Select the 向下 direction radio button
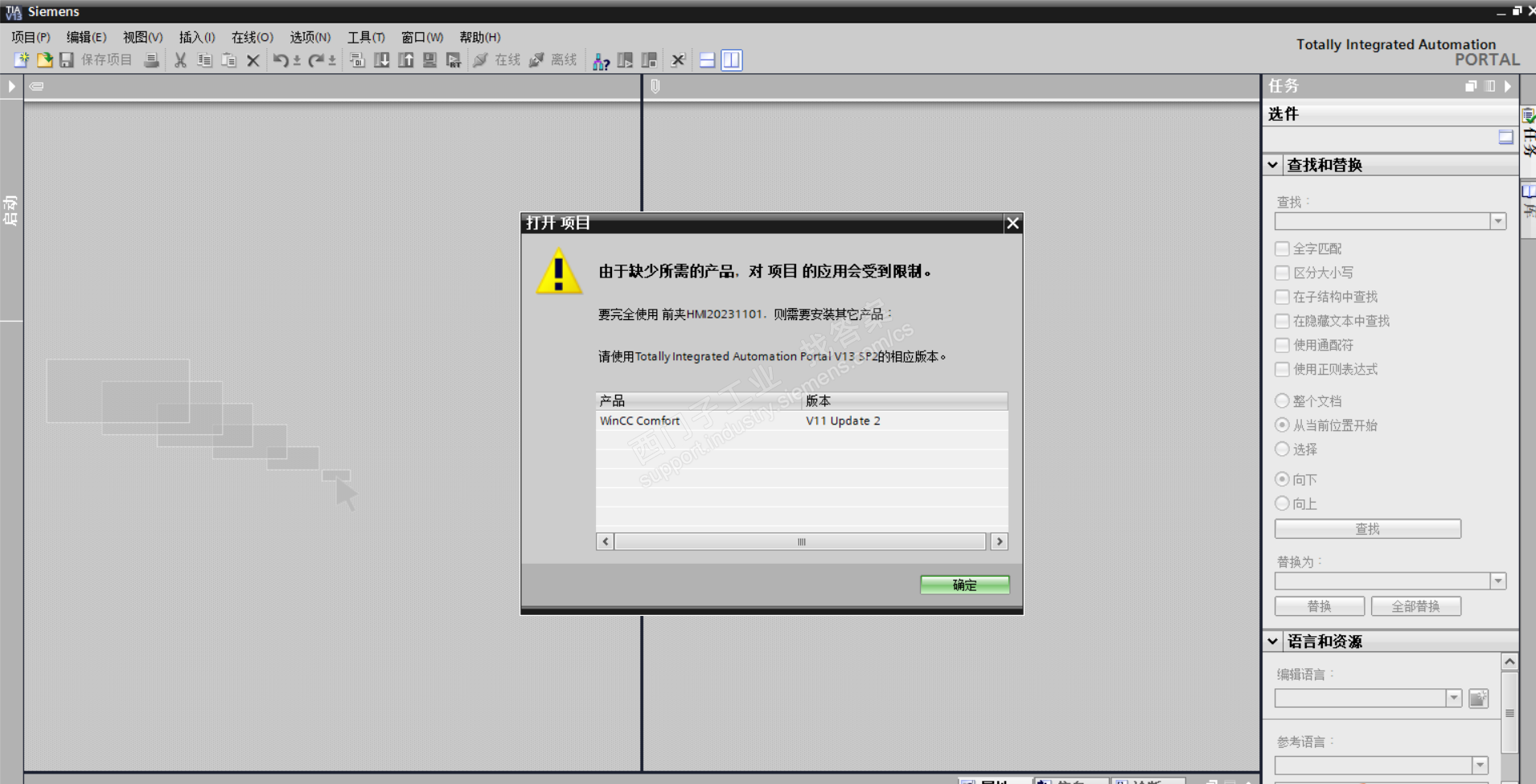The height and width of the screenshot is (784, 1536). tap(1283, 479)
